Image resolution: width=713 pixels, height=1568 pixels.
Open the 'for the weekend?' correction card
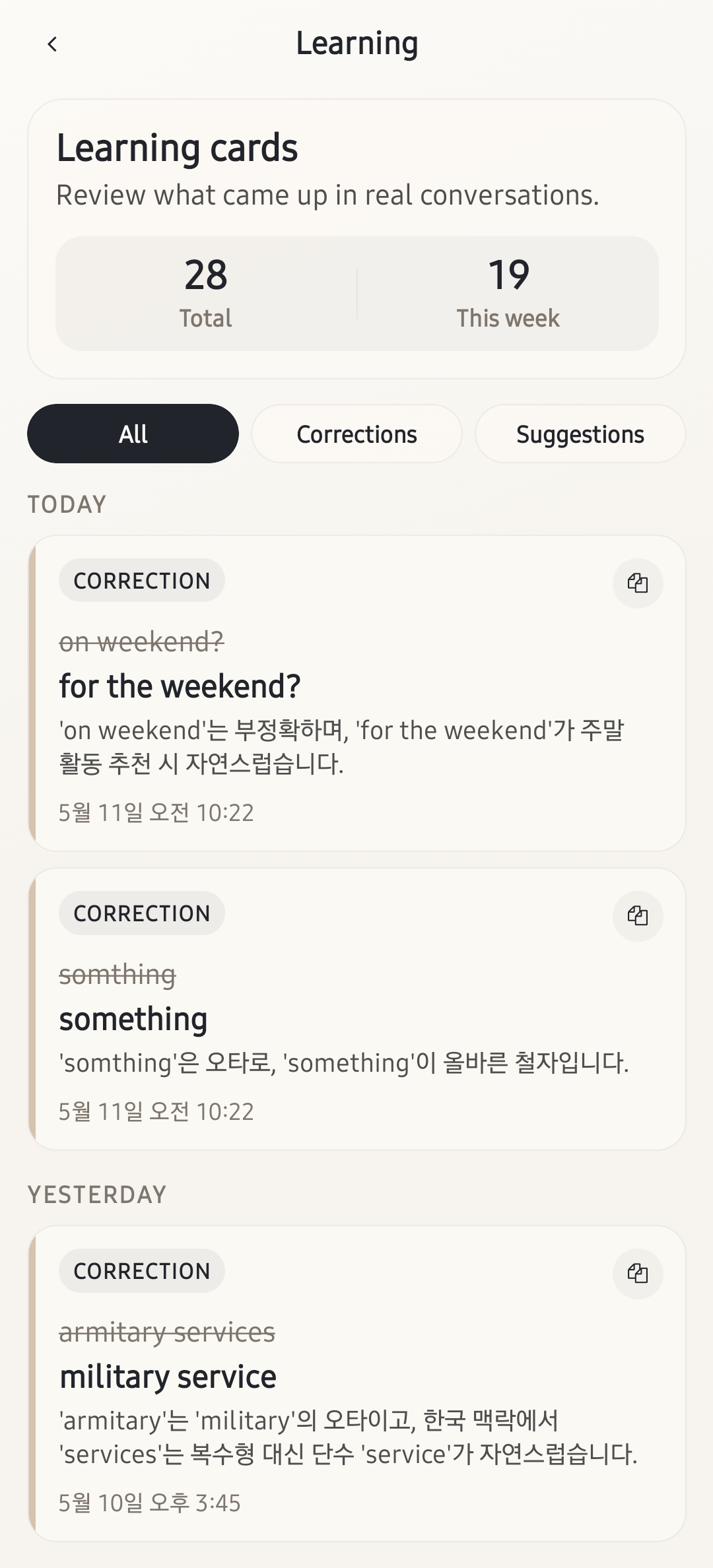tap(357, 693)
